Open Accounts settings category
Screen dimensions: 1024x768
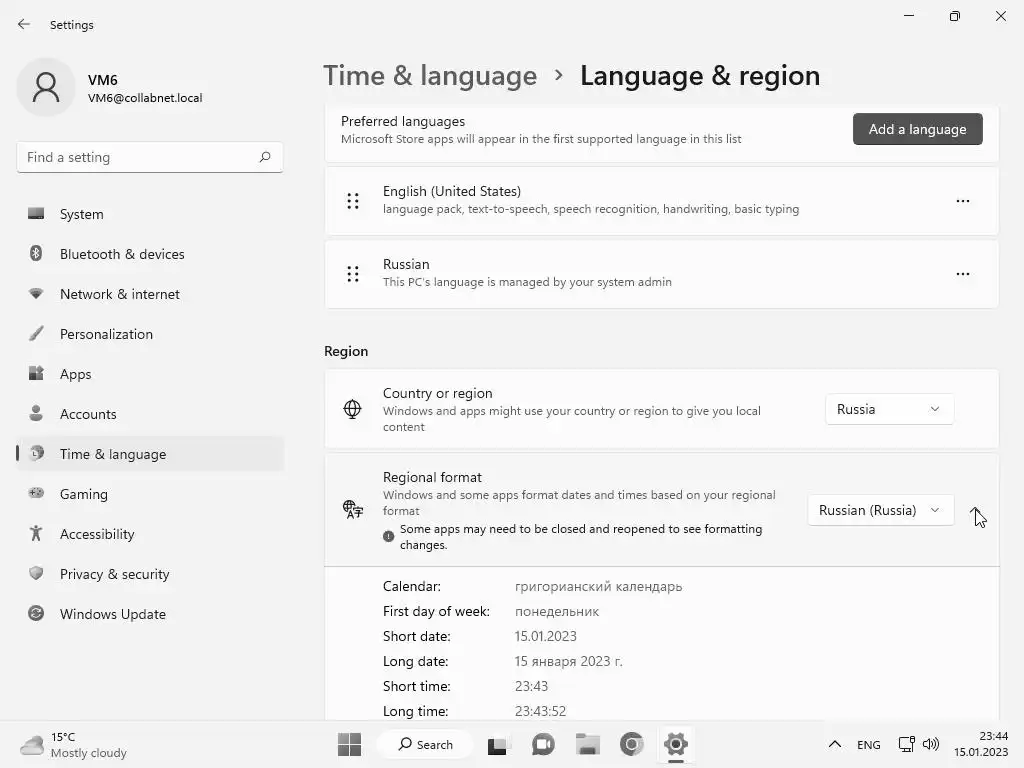click(150, 413)
